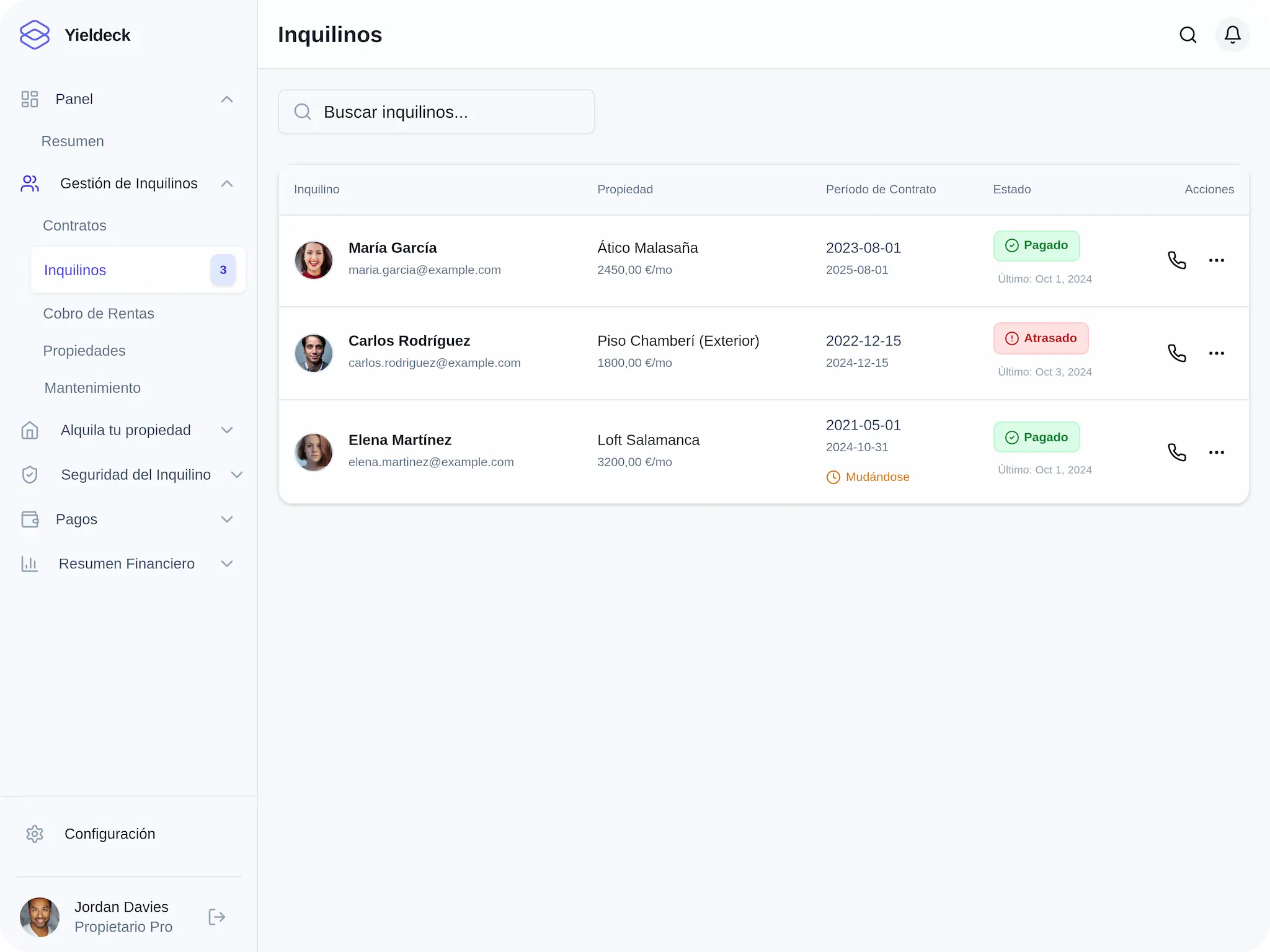Select Cobro de Rentas in the sidebar
The image size is (1270, 952).
click(99, 314)
